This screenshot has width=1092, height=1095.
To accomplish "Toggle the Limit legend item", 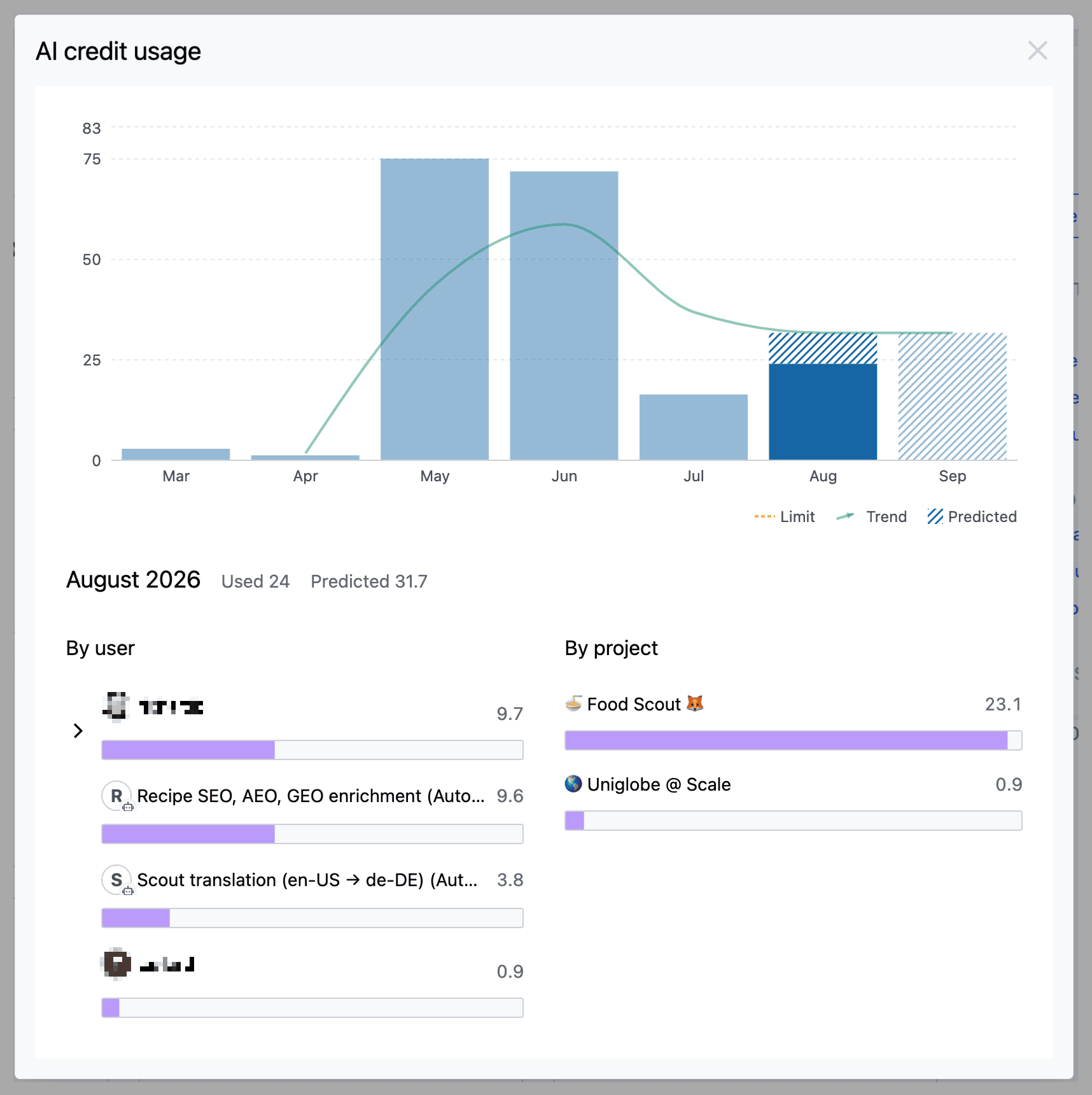I will [x=784, y=517].
